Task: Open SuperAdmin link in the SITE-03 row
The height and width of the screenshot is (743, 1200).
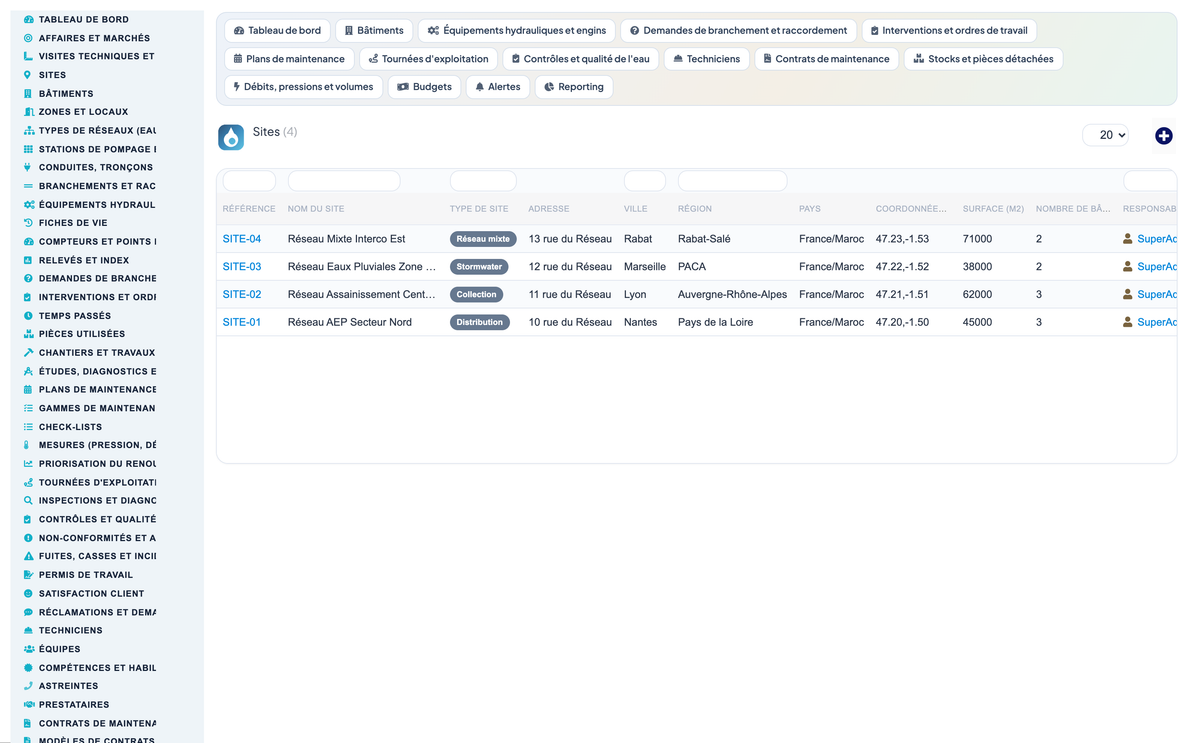Action: tap(1157, 267)
